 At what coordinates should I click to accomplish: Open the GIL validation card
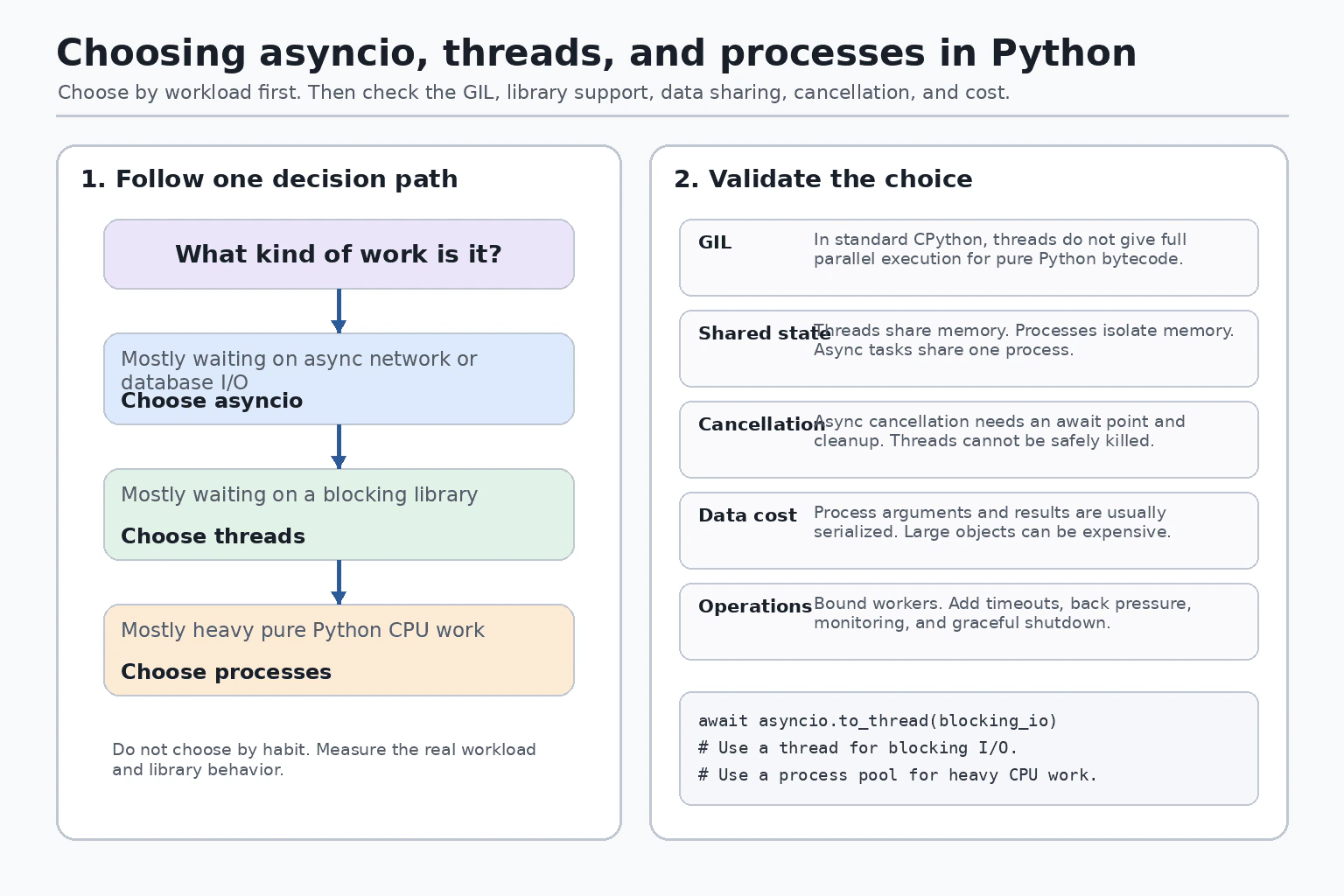tap(969, 257)
